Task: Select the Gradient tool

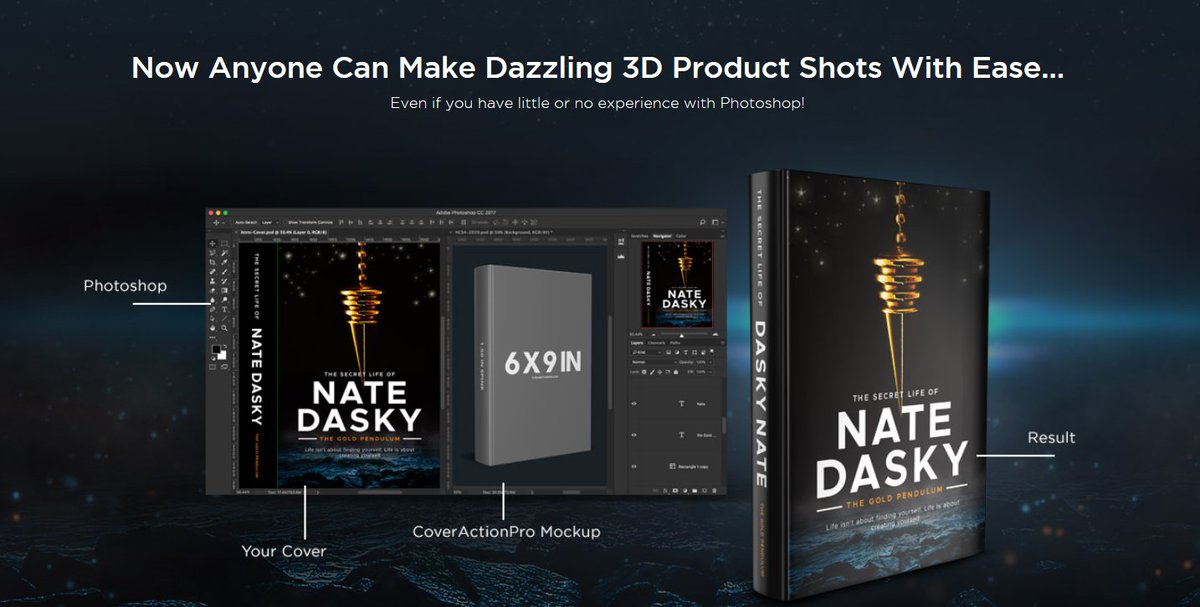Action: (224, 290)
